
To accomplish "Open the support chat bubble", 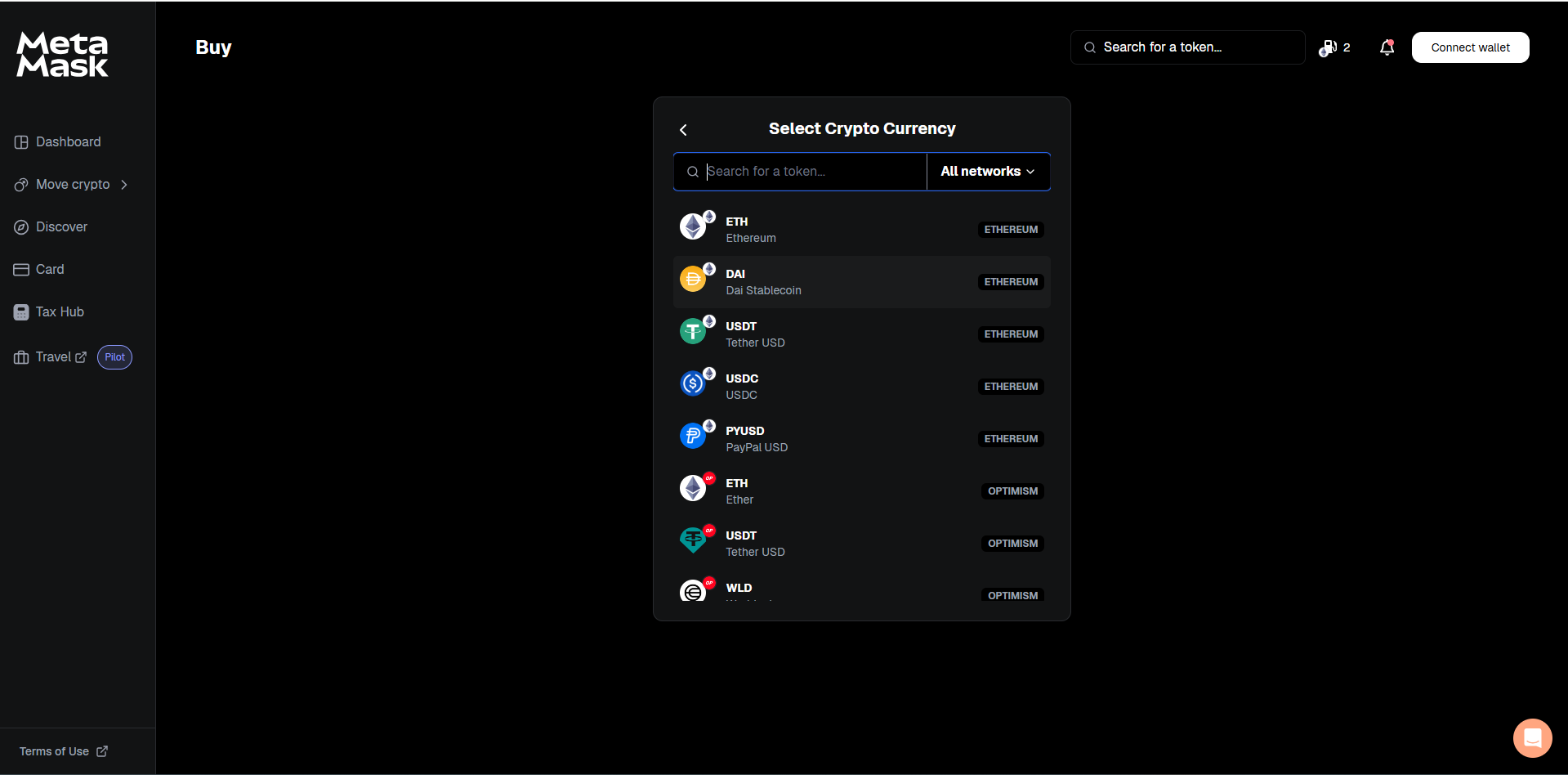I will tap(1532, 737).
